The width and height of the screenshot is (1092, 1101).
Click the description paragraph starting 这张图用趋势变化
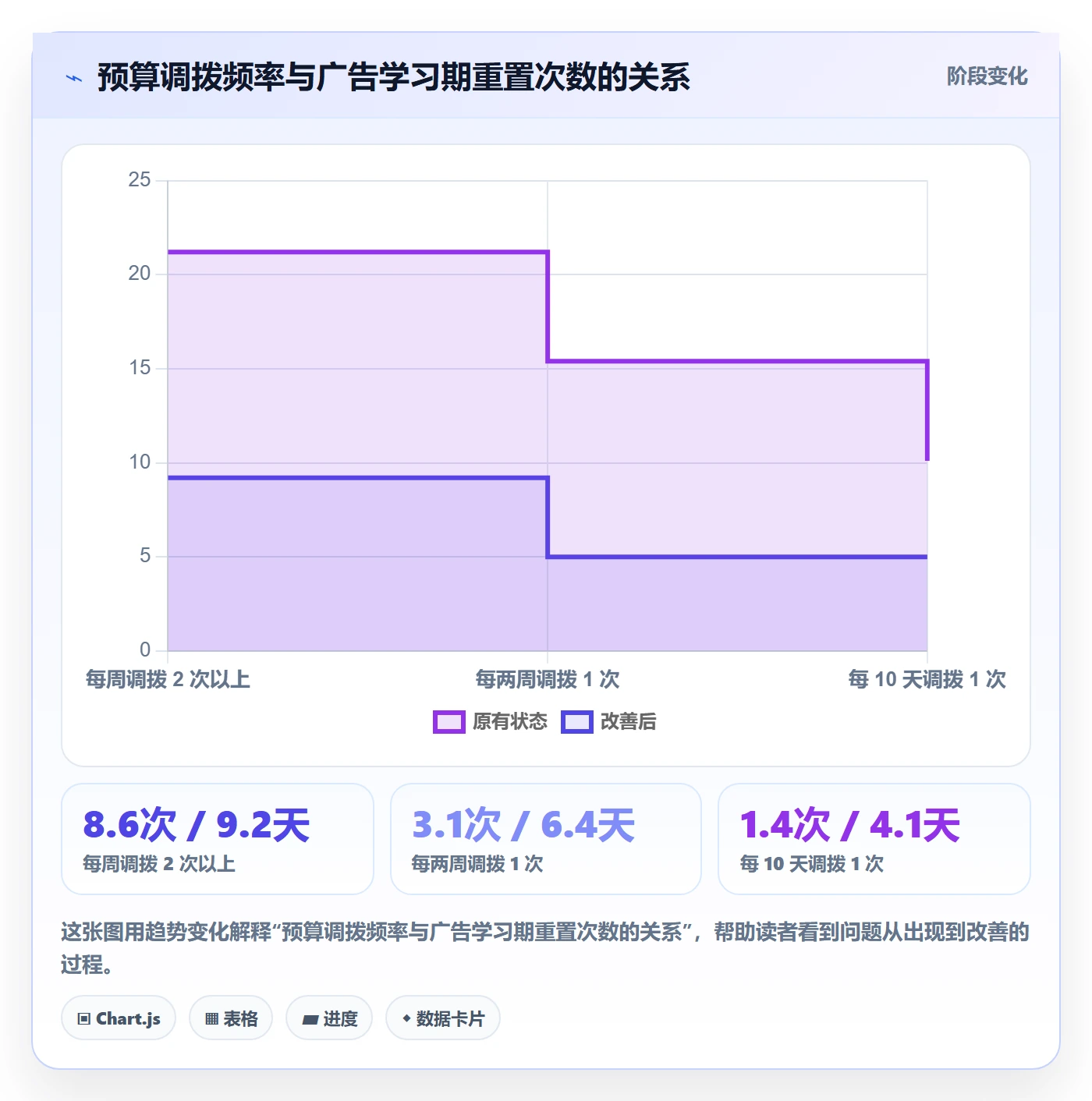click(x=545, y=948)
